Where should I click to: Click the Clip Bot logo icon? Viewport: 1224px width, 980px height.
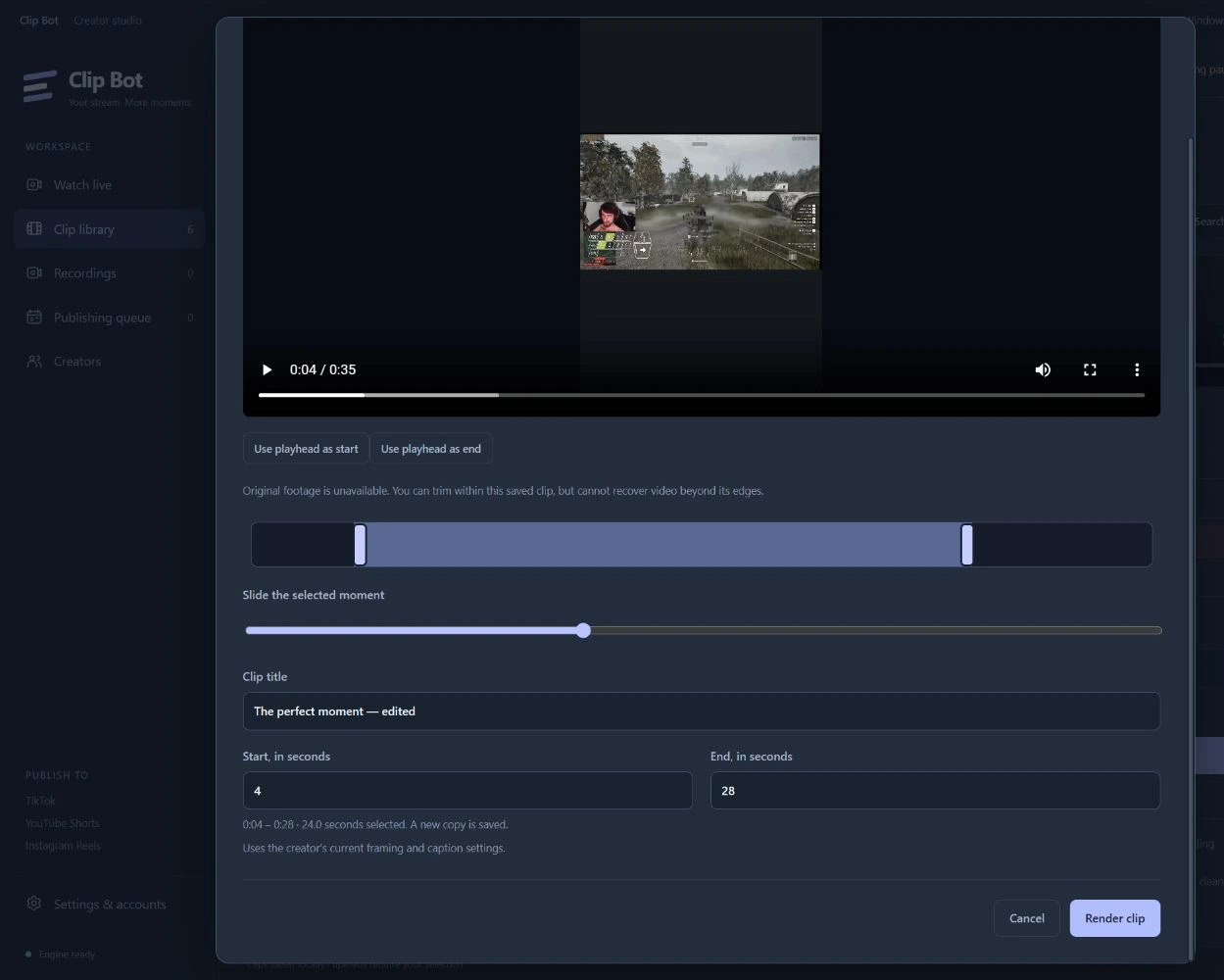pyautogui.click(x=39, y=86)
